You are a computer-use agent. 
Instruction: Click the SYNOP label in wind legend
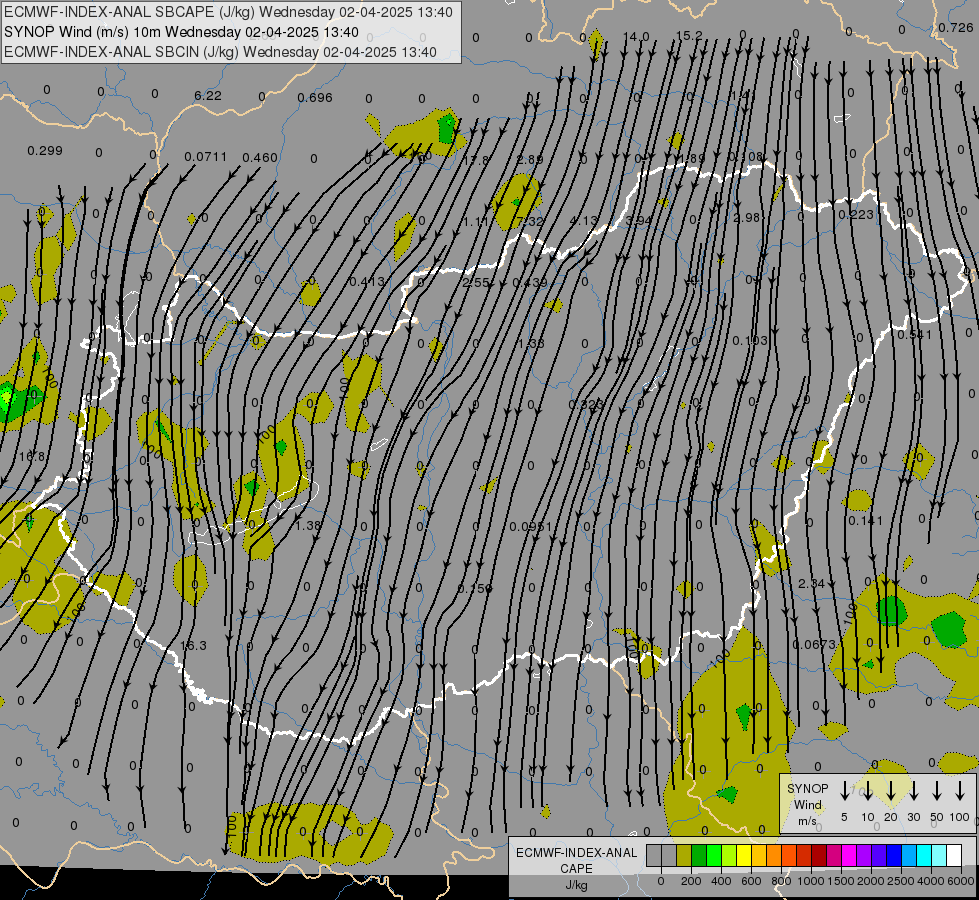(x=808, y=788)
